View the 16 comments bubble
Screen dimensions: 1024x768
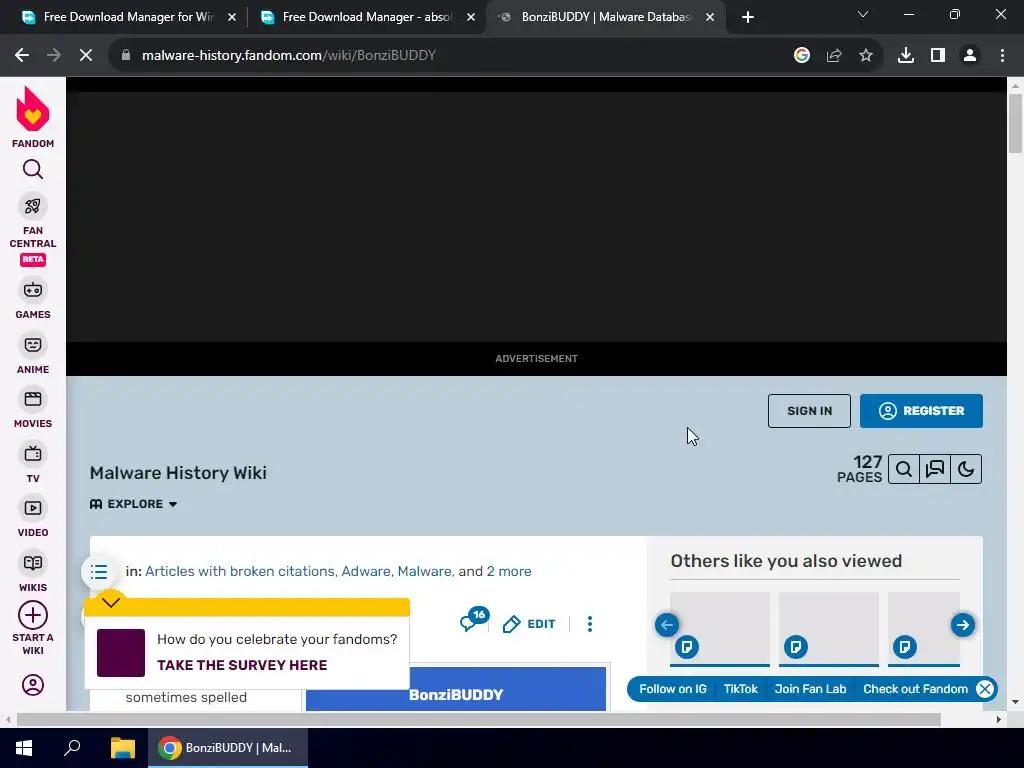click(474, 620)
